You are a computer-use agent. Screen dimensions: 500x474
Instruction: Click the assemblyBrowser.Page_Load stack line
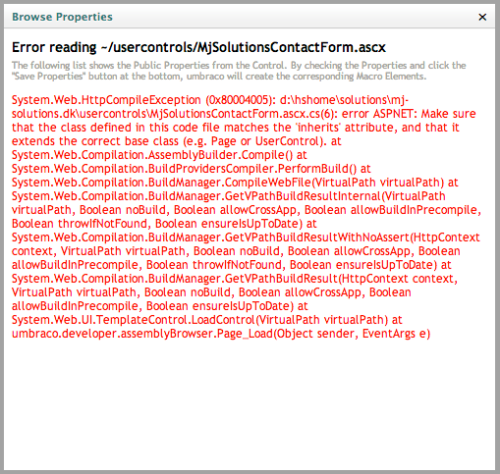click(x=221, y=334)
